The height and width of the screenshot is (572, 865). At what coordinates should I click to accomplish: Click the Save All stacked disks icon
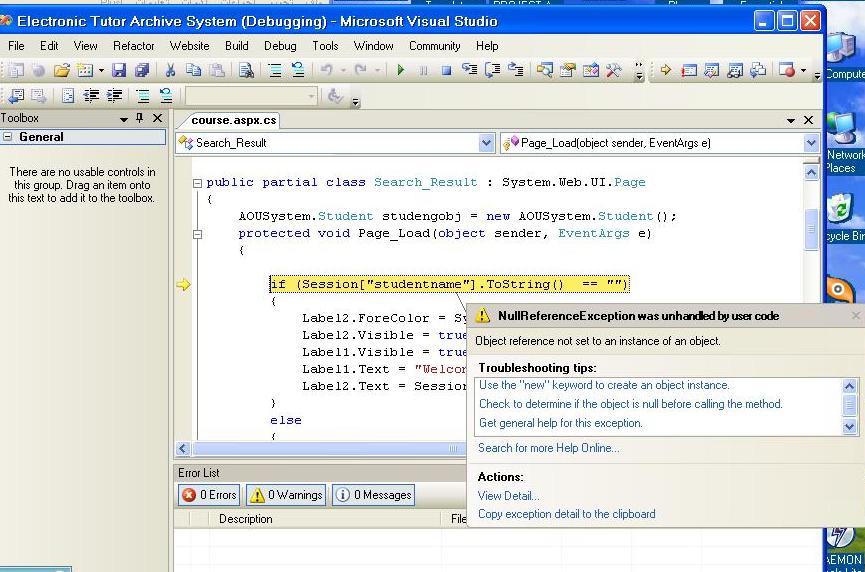(142, 70)
